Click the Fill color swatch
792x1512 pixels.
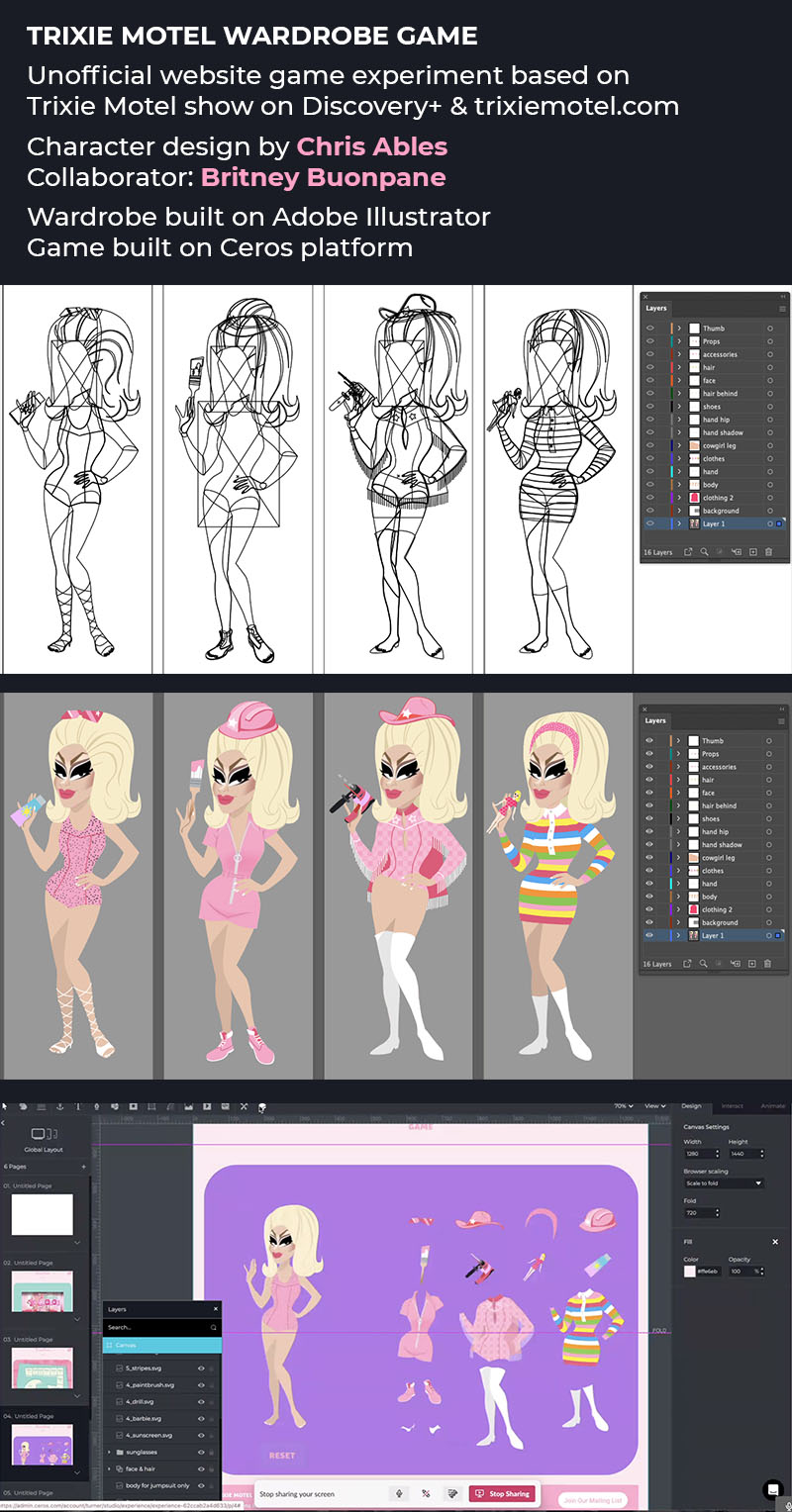(x=690, y=1271)
